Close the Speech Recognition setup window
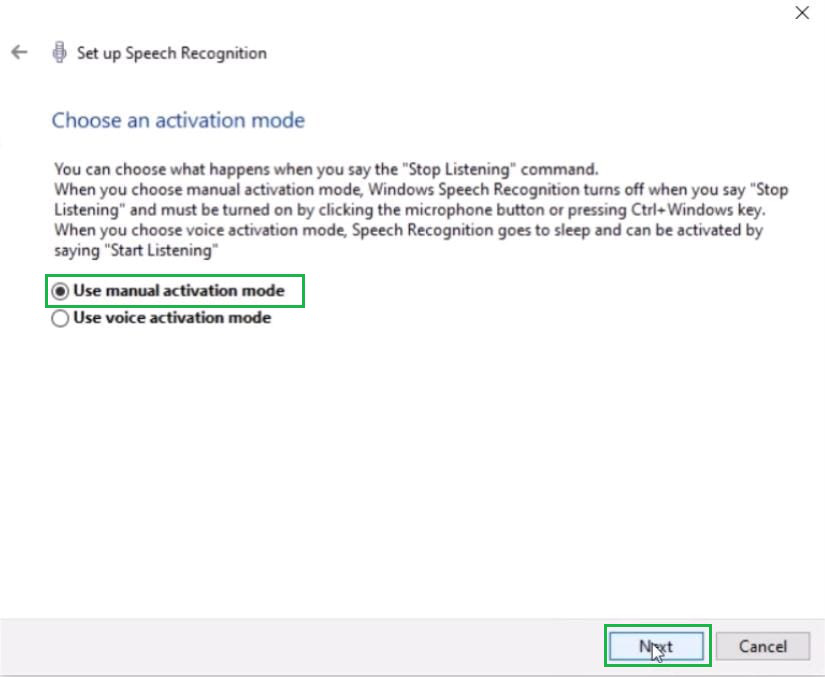 coord(802,13)
